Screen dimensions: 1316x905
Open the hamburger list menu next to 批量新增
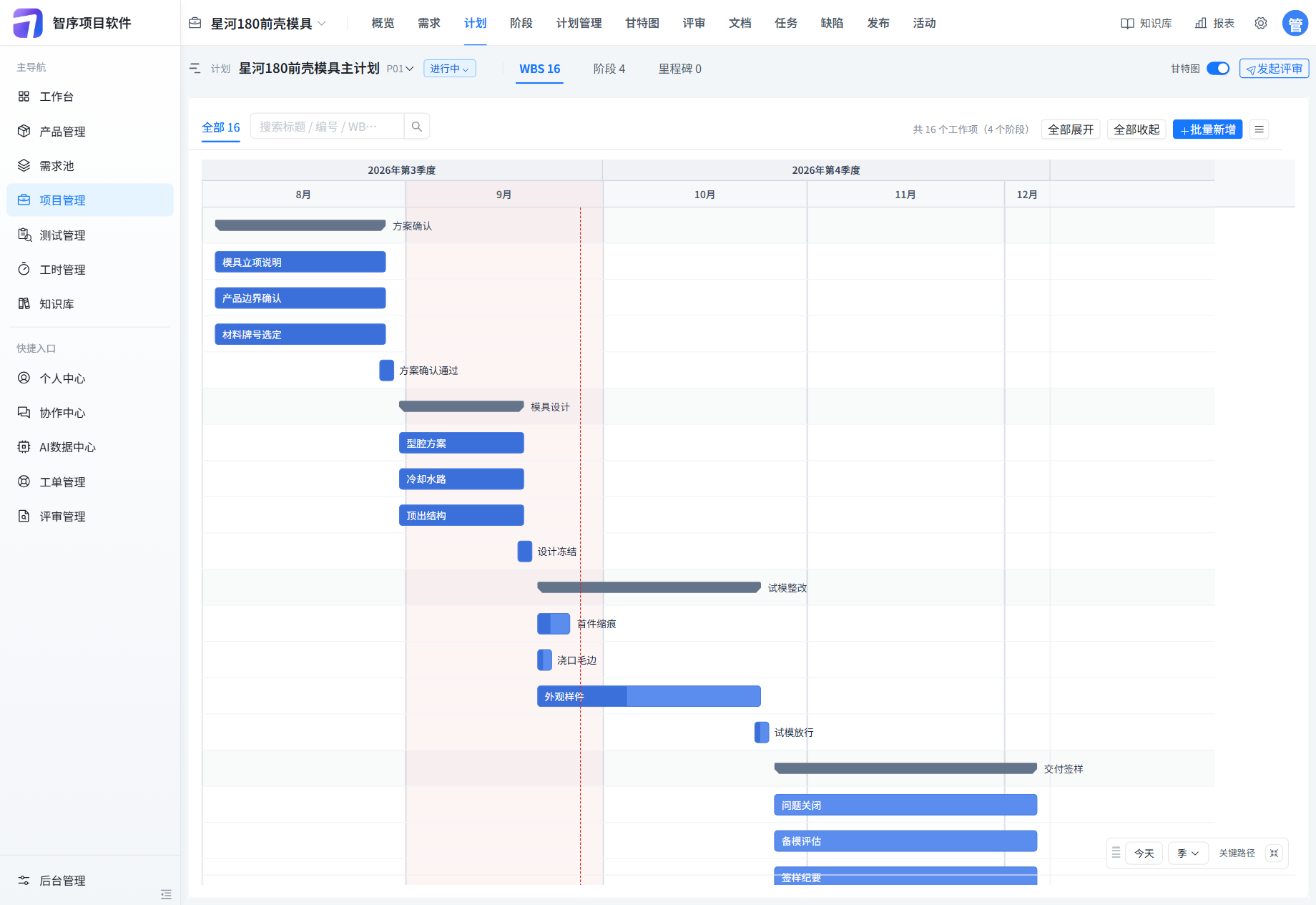coord(1259,129)
